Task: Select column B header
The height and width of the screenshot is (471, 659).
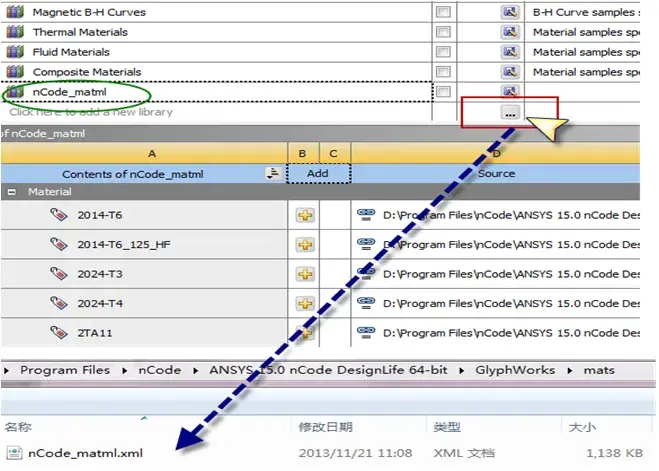Action: (303, 153)
